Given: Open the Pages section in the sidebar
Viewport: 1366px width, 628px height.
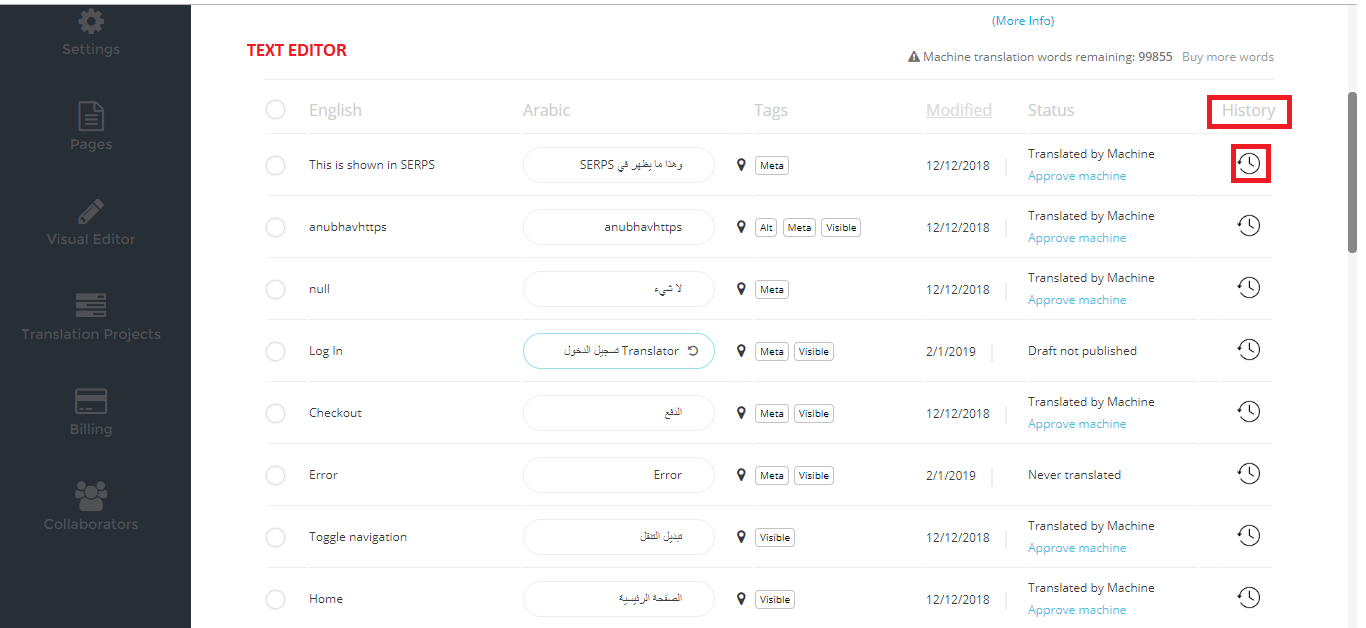Looking at the screenshot, I should click(91, 127).
